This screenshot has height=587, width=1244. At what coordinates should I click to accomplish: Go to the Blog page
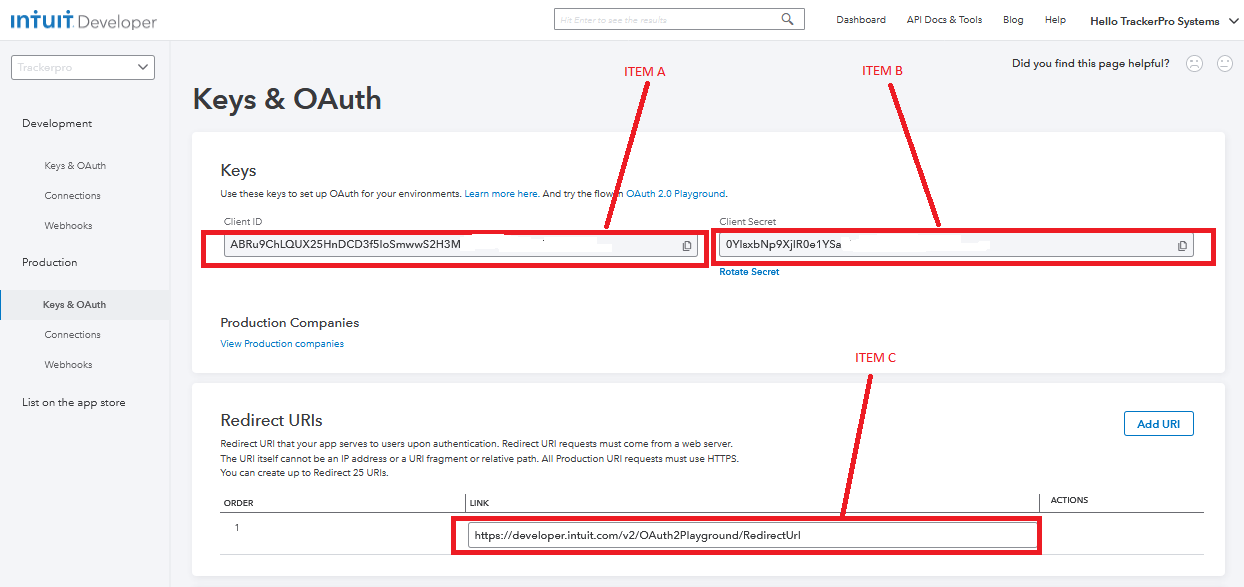[1013, 20]
